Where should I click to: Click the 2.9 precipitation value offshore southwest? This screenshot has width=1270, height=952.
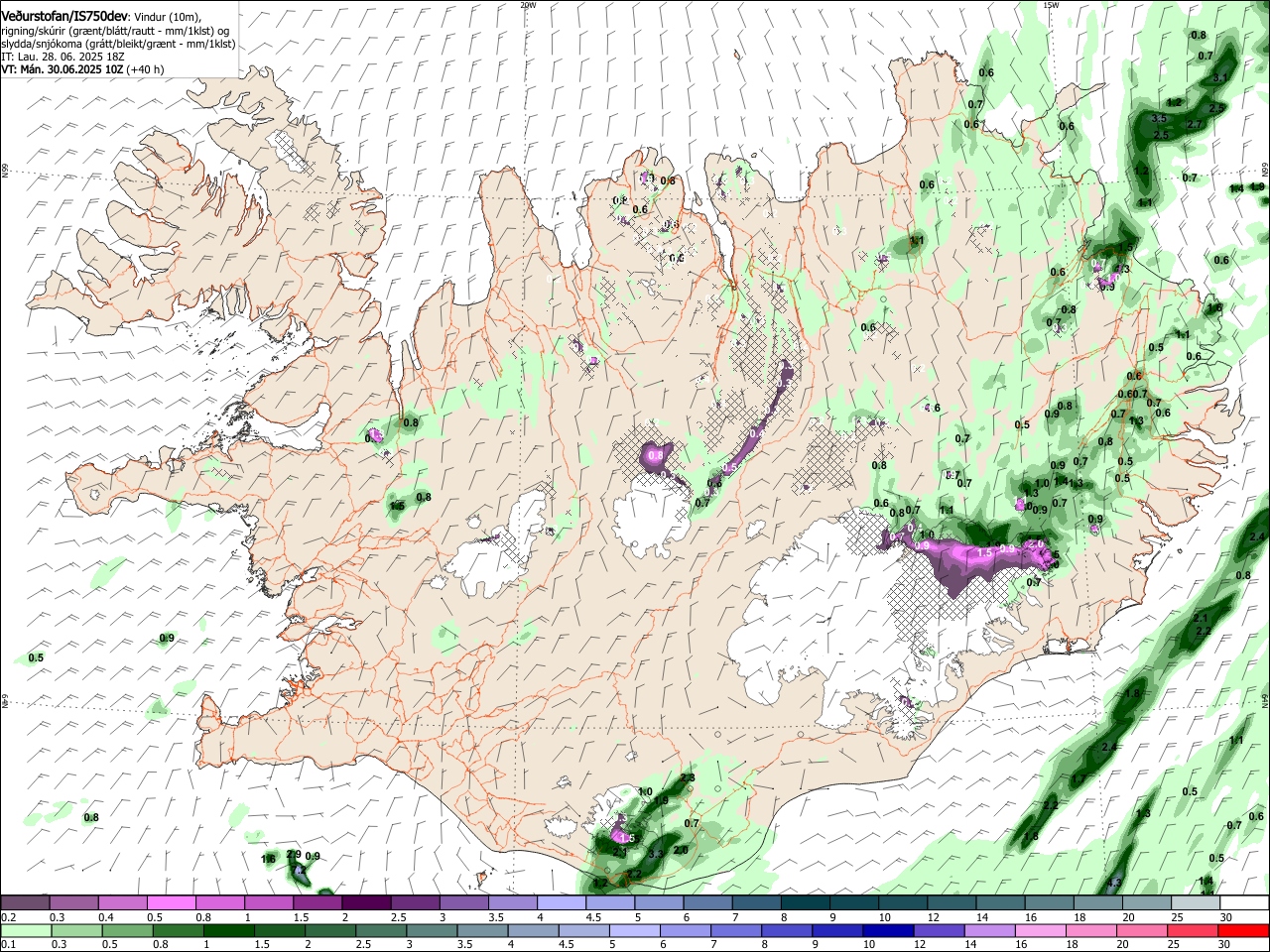click(x=293, y=855)
